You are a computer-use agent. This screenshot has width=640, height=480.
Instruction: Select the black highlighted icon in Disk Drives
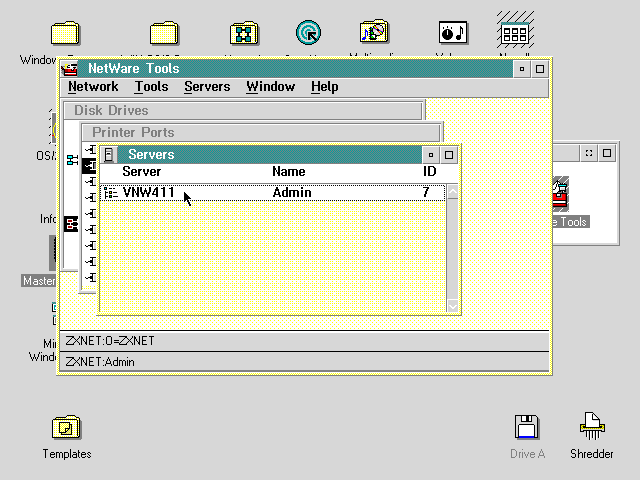(71, 224)
